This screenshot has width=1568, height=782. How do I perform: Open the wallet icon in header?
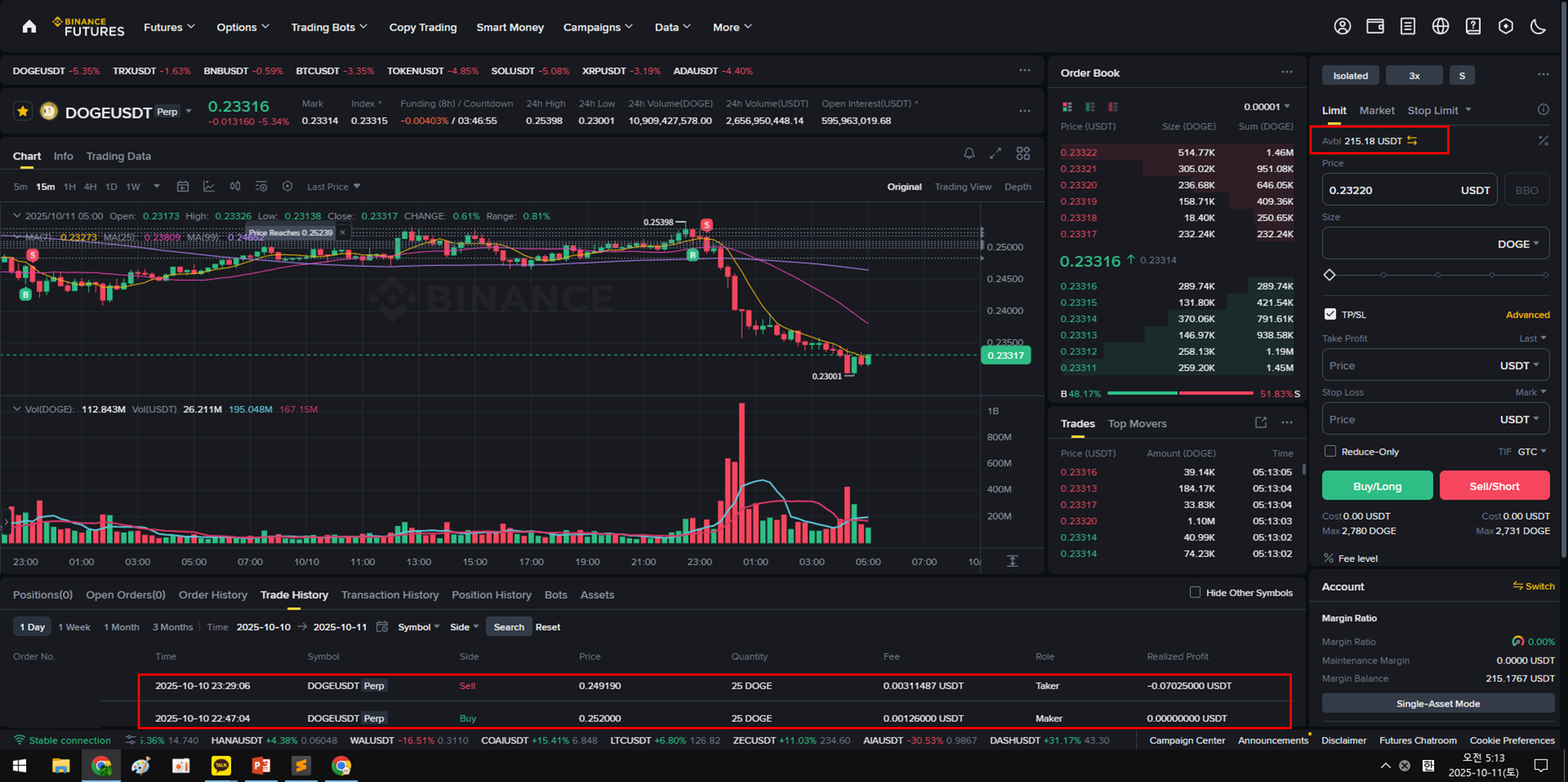tap(1375, 27)
